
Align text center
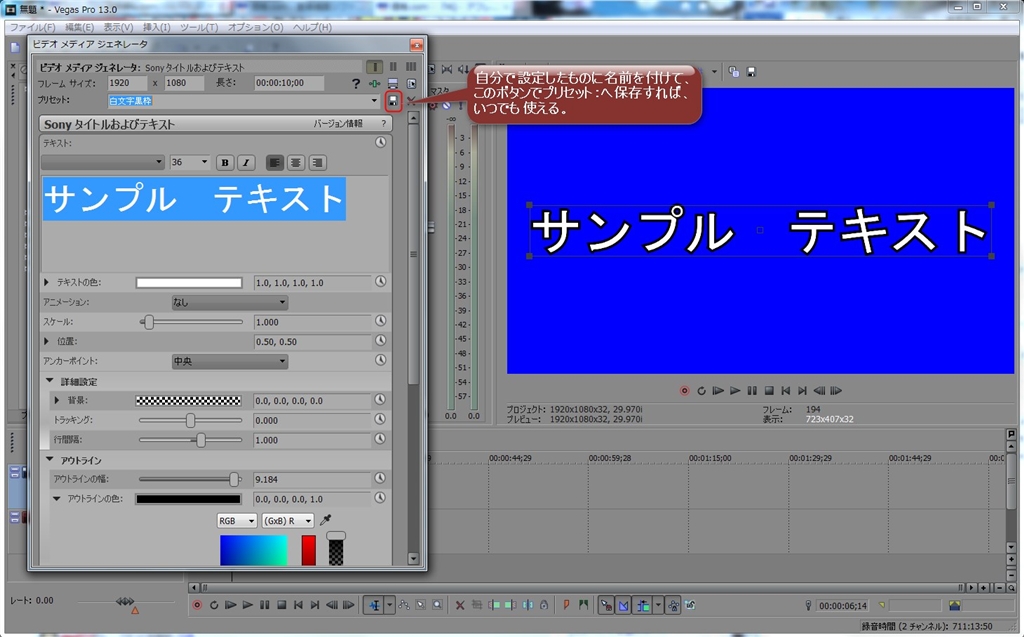(x=296, y=163)
